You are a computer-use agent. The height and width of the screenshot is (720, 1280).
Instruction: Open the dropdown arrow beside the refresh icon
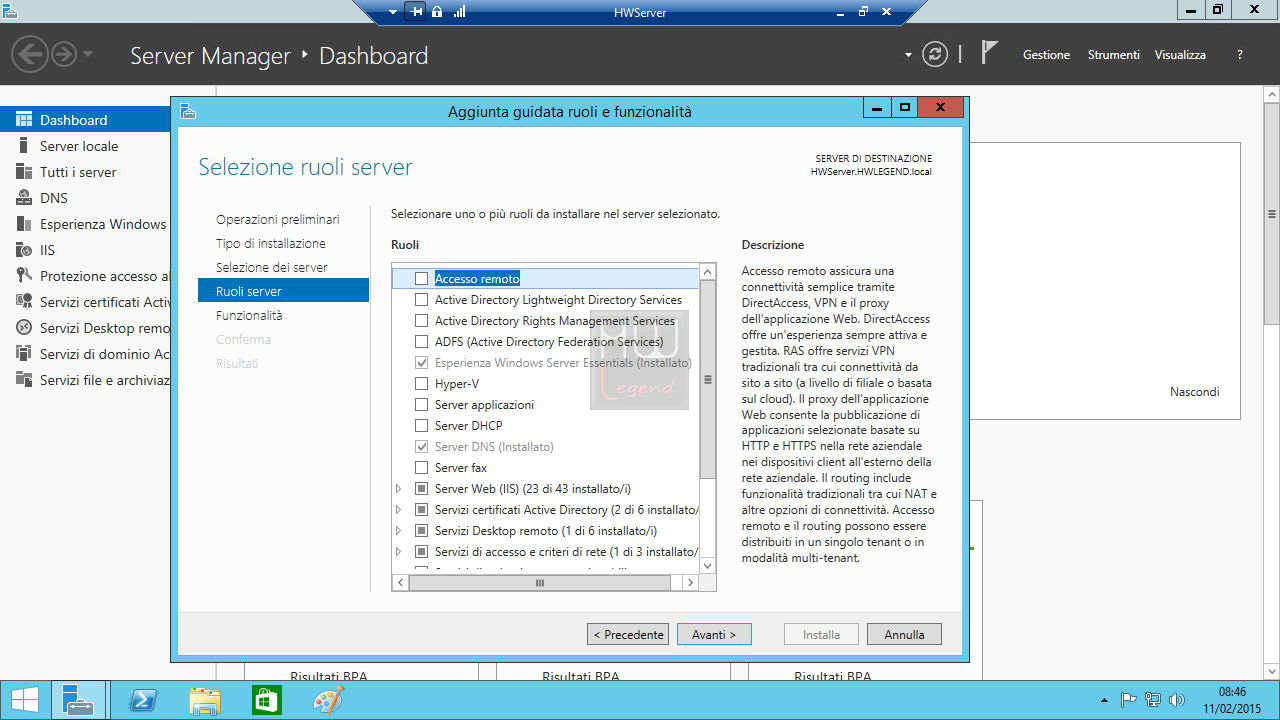(x=908, y=55)
